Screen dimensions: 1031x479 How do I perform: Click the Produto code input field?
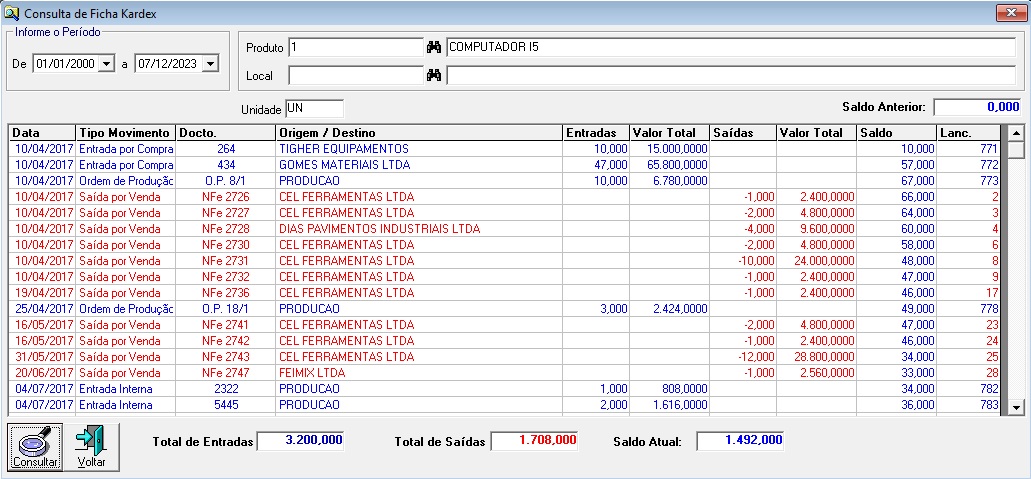[x=356, y=47]
